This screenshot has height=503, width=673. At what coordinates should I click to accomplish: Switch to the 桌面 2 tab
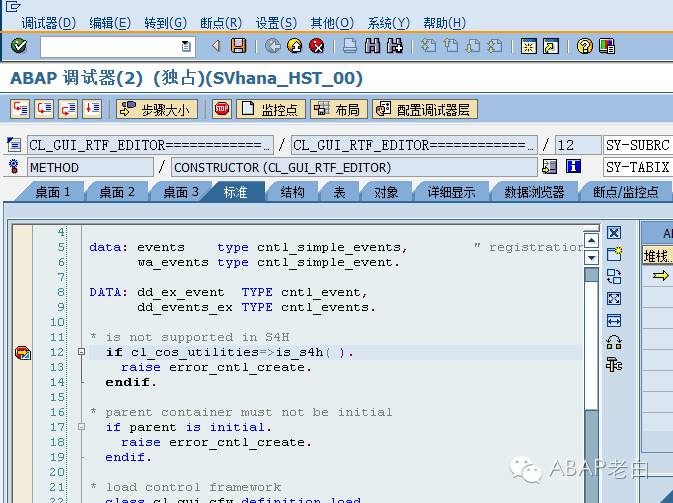117,192
